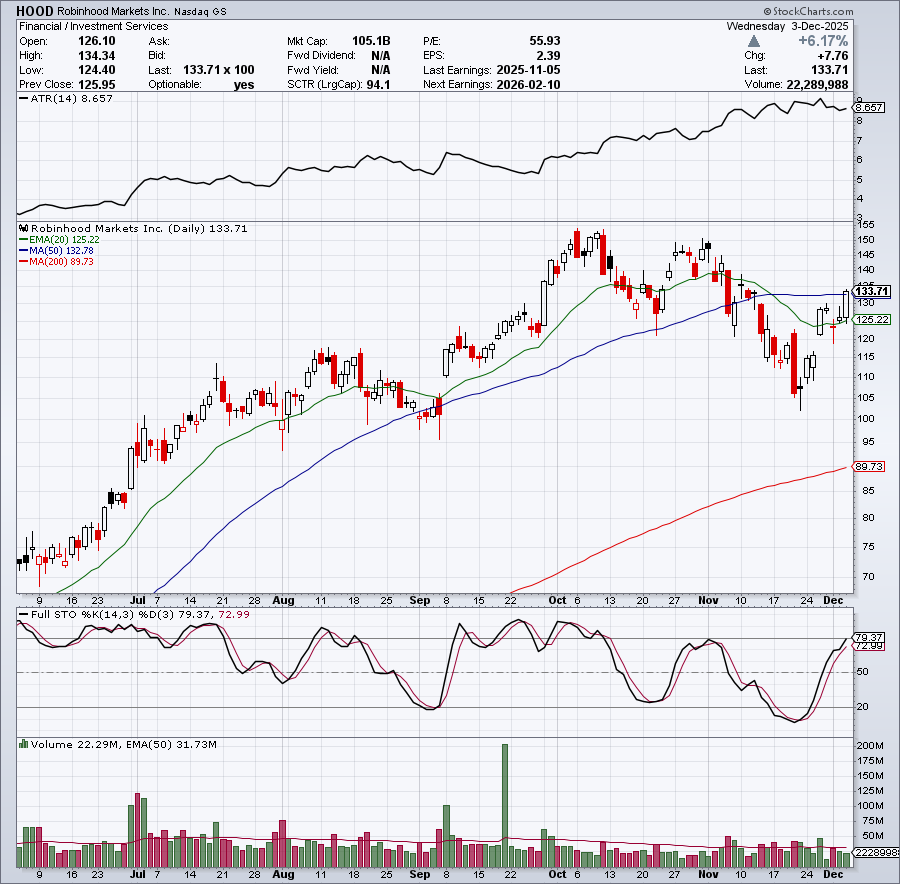Click the Oct label on the price chart date axis
The width and height of the screenshot is (900, 884).
point(557,600)
